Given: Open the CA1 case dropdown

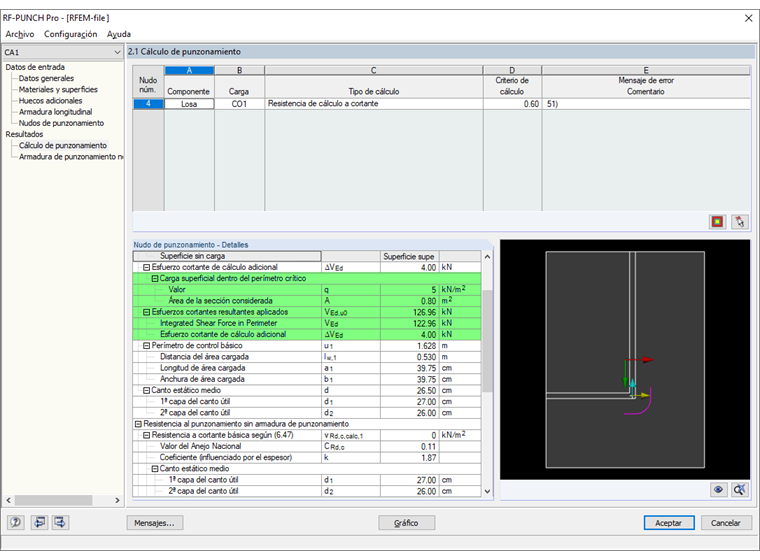Looking at the screenshot, I should (117, 52).
